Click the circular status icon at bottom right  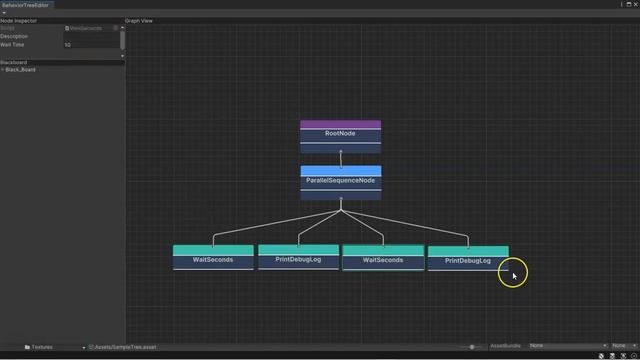[x=634, y=356]
